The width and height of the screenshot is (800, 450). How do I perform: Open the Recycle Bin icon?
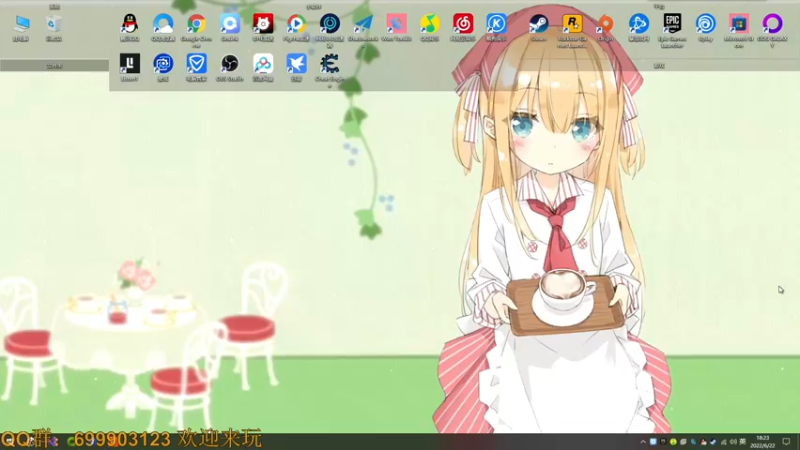(x=54, y=28)
